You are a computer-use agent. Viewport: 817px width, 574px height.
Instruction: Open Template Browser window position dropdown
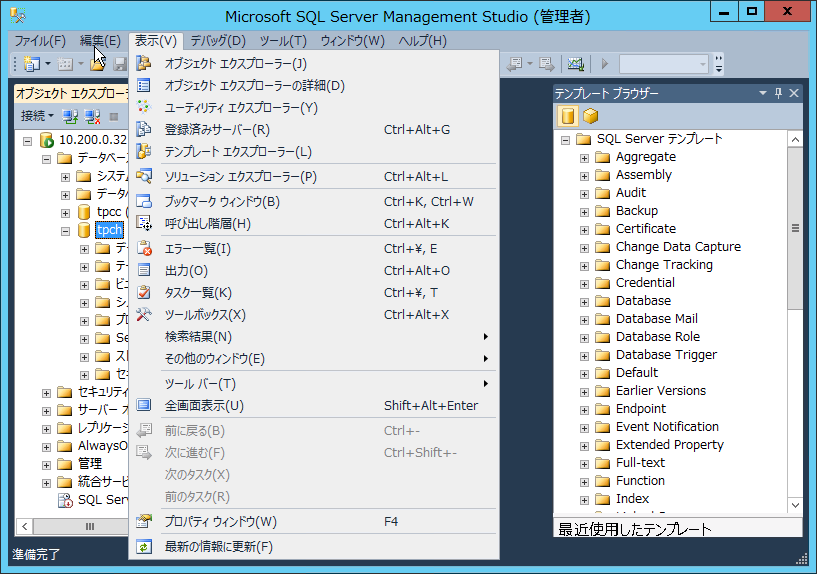(x=763, y=93)
